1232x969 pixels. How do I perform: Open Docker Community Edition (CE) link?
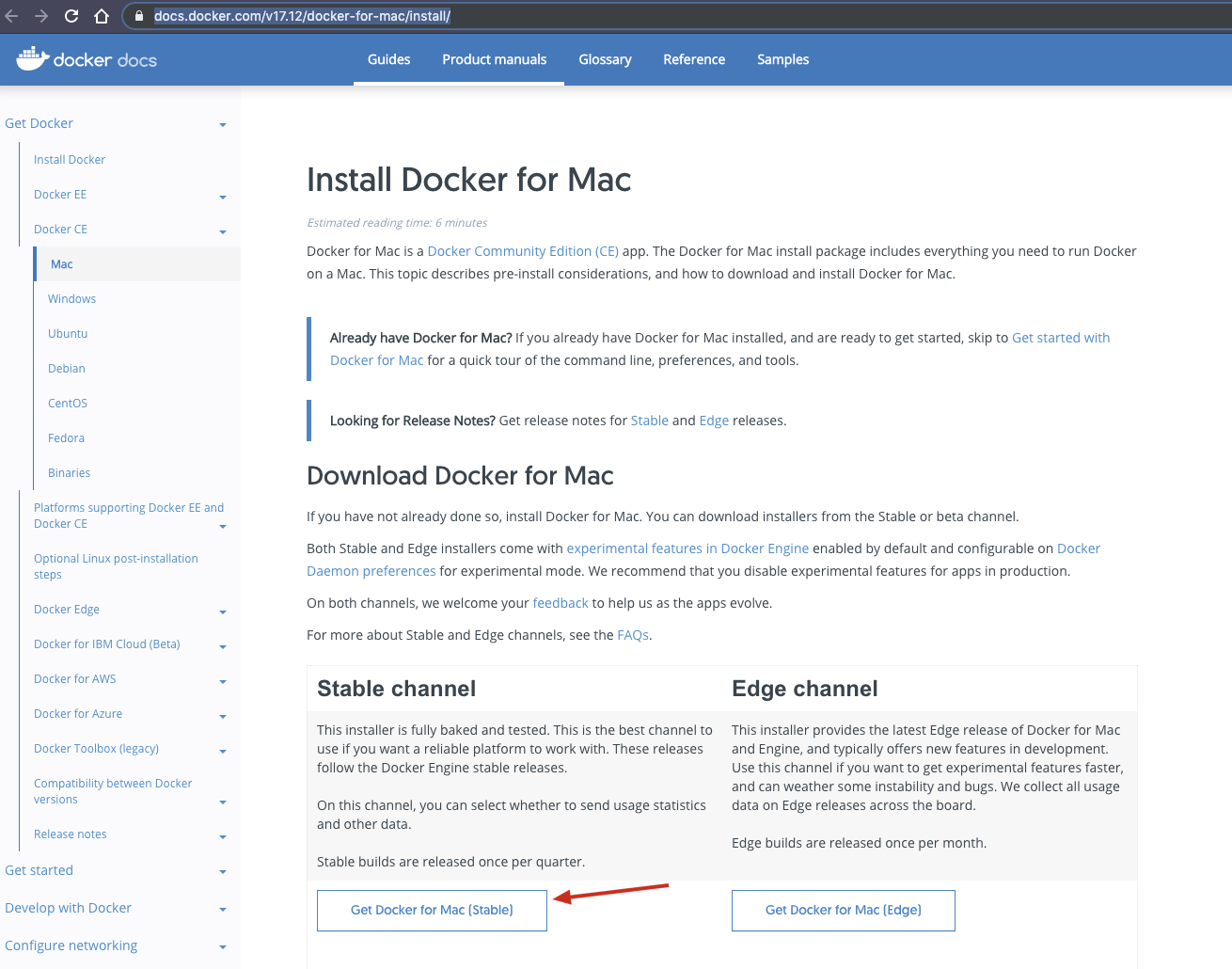(x=523, y=251)
